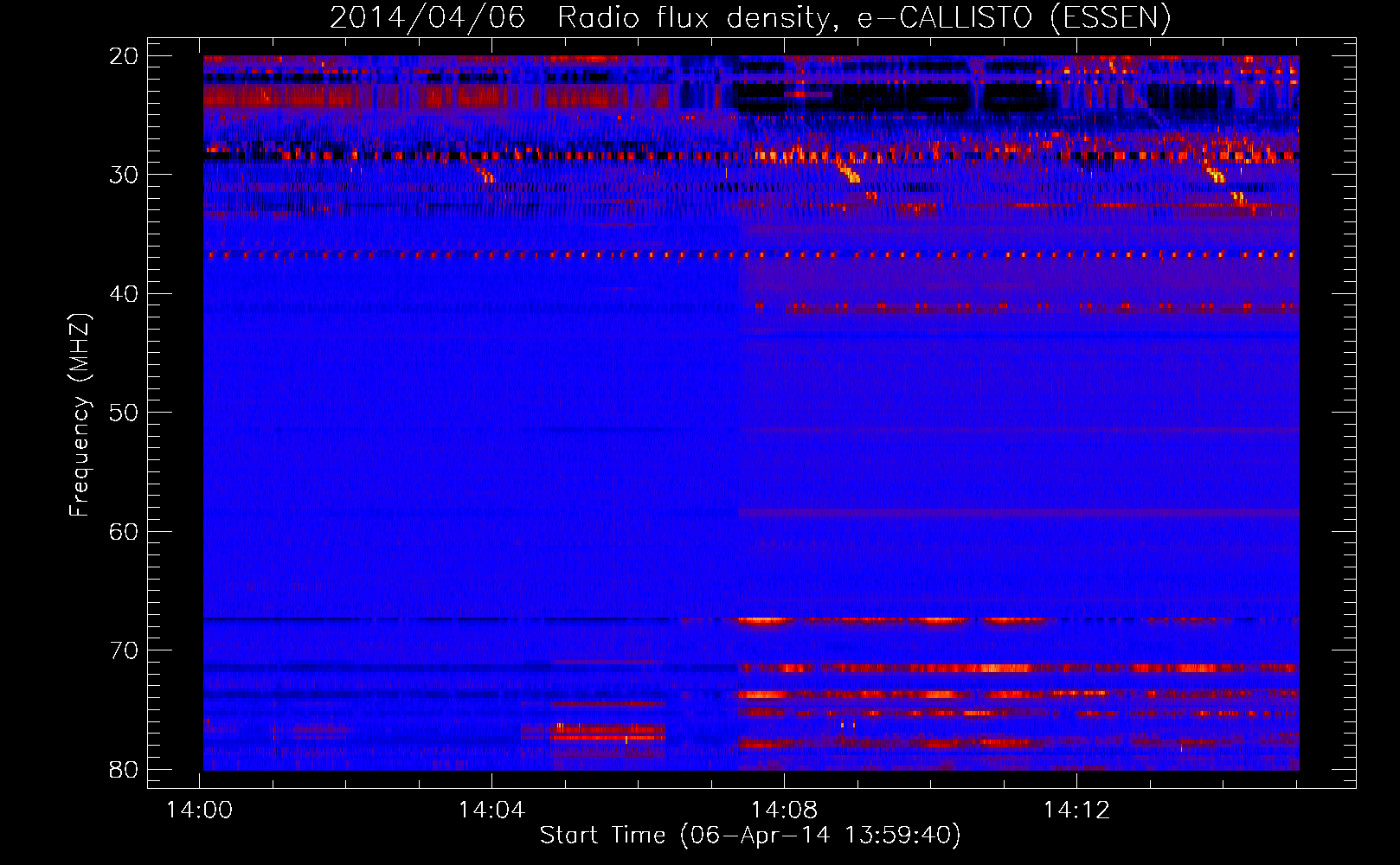1400x865 pixels.
Task: Click the 14:12 time tick label
Action: point(1076,811)
